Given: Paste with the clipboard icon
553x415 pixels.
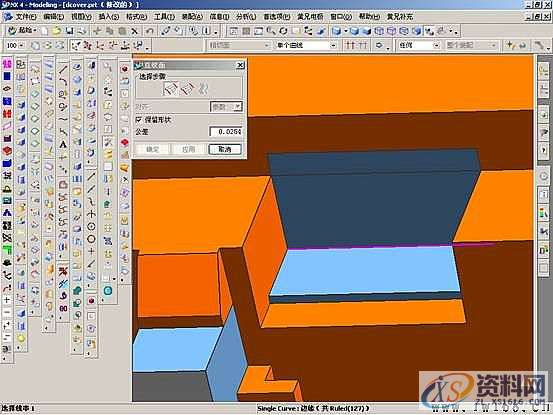Looking at the screenshot, I should 122,31.
